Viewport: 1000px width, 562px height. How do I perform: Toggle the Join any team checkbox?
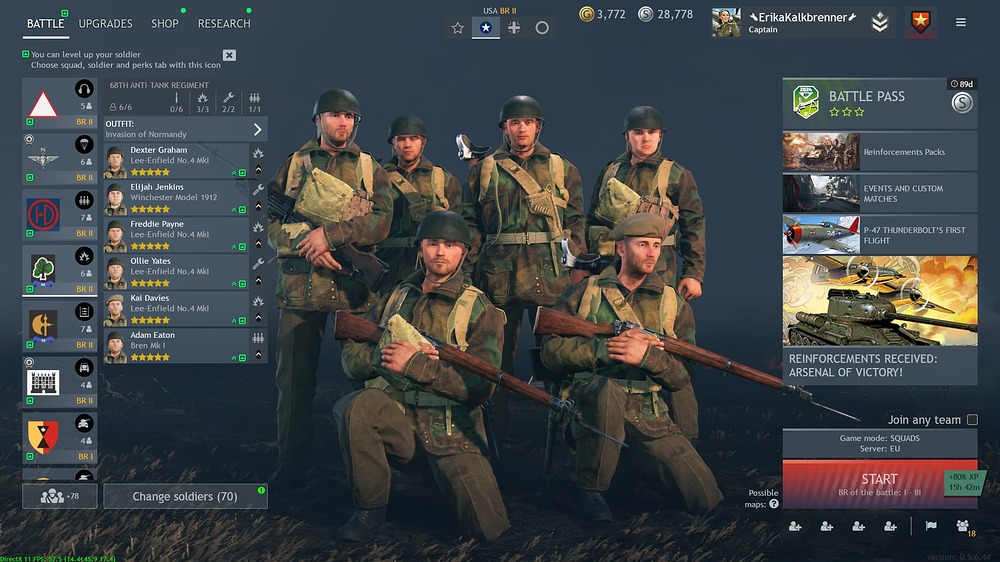[972, 419]
